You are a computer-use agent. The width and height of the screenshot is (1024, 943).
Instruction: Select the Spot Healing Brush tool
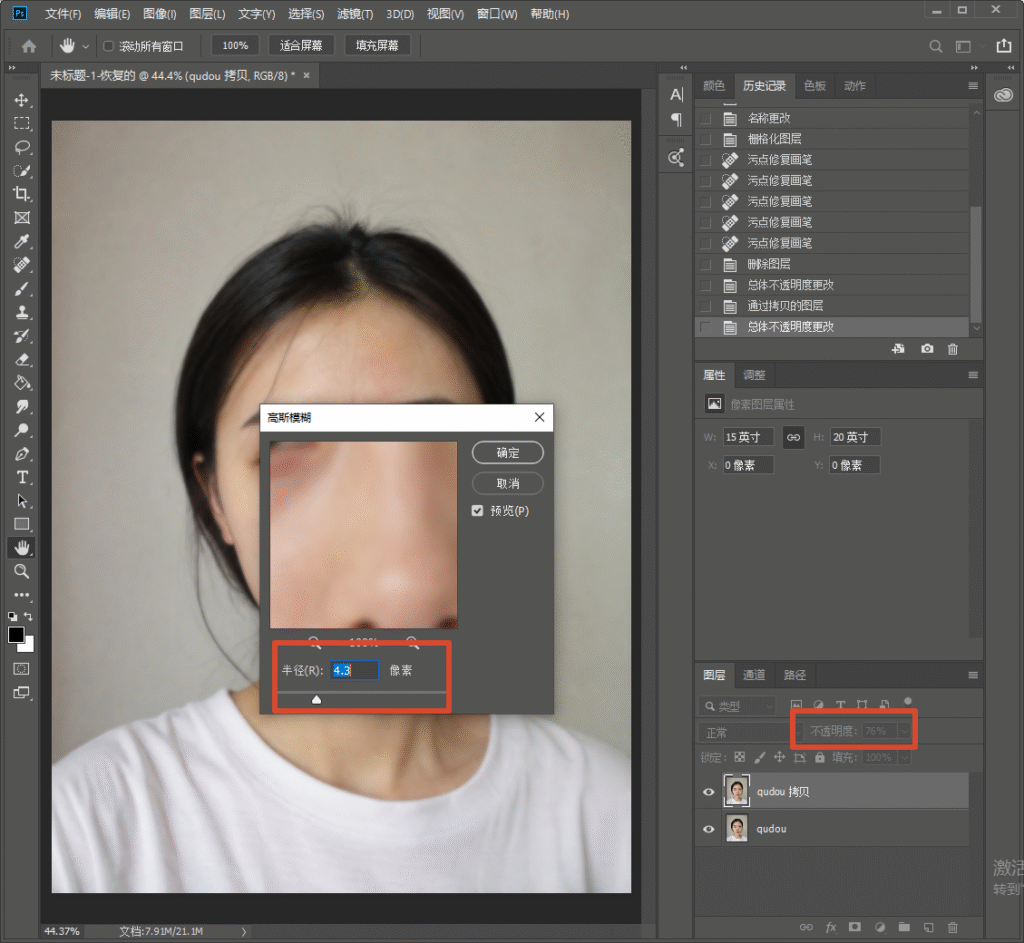click(x=22, y=265)
